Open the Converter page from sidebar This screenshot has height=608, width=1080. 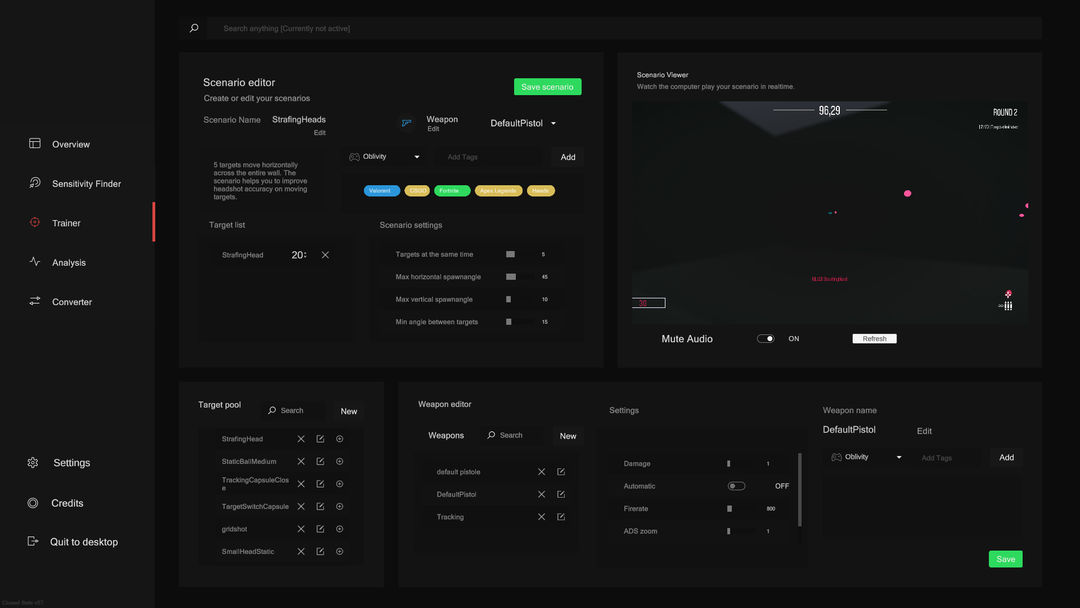click(72, 302)
